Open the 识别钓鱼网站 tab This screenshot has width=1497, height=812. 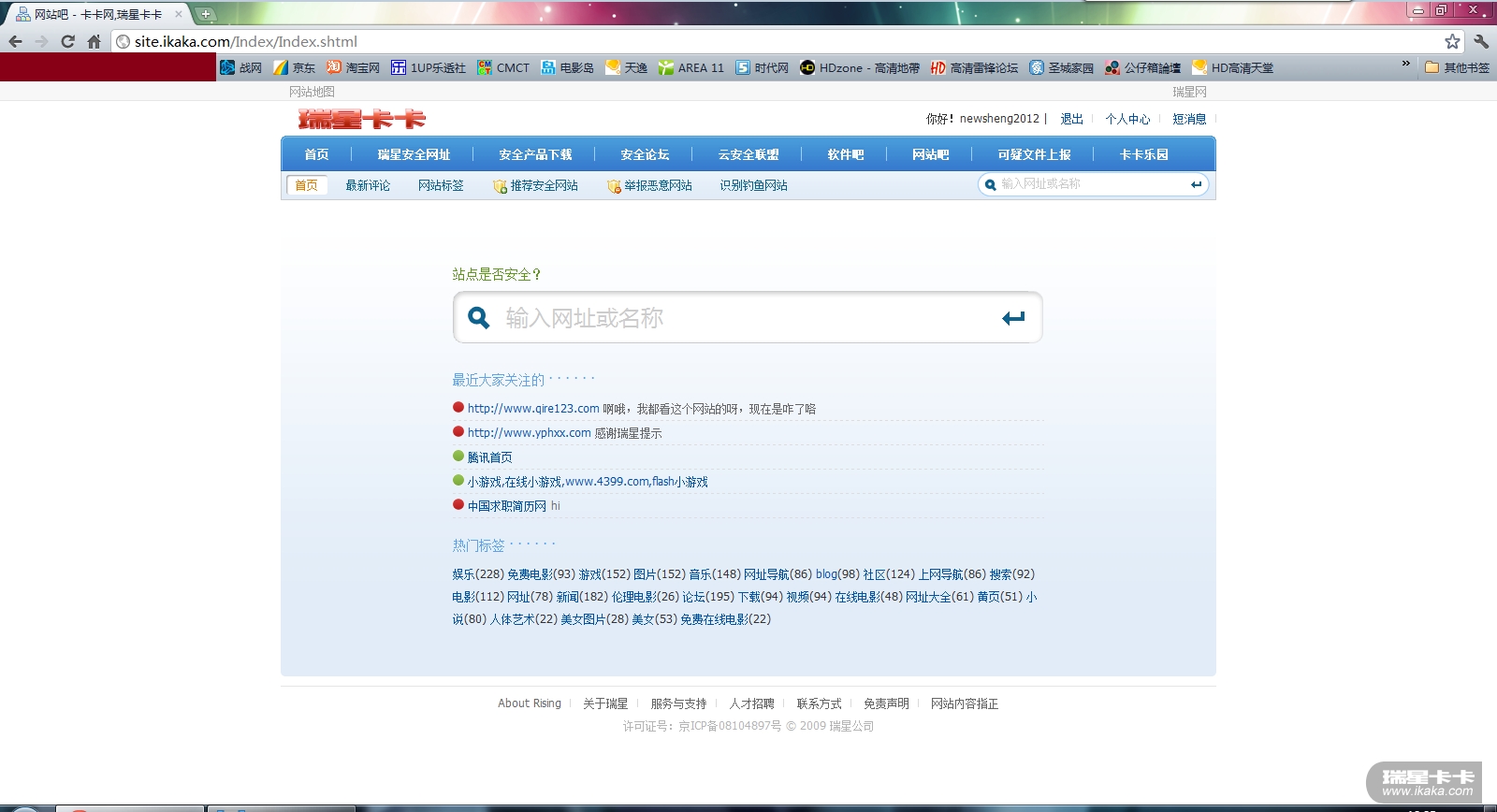[753, 185]
